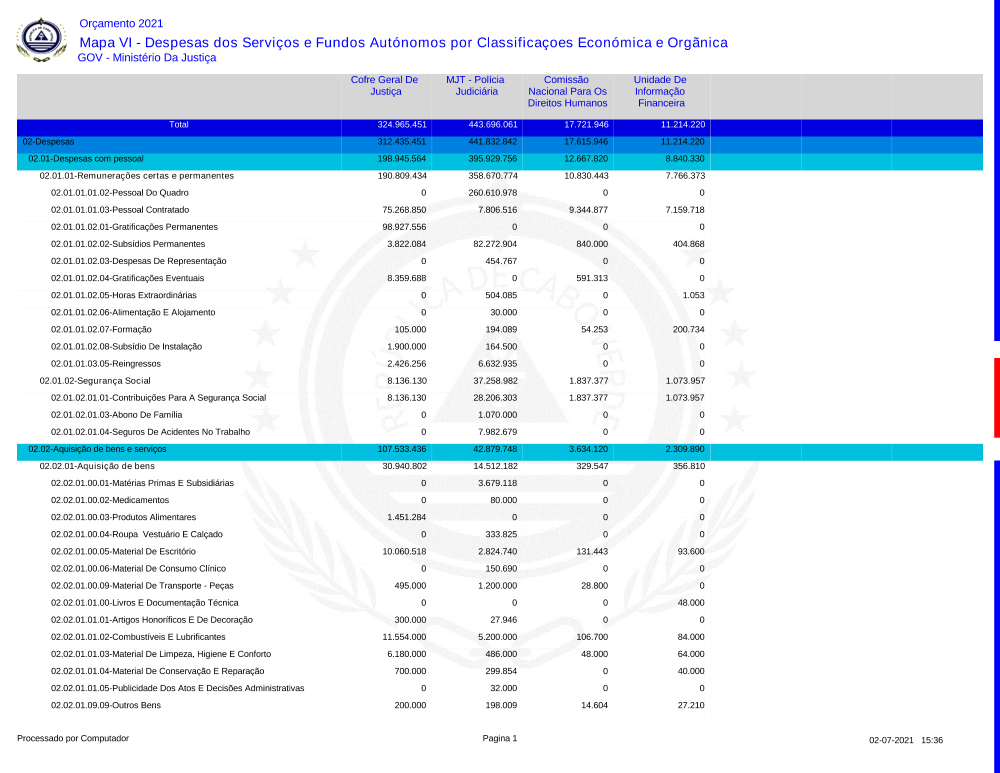The image size is (1000, 773).
Task: Click the 02-07-2021 15:36 timestamp in footer
Action: pyautogui.click(x=906, y=740)
